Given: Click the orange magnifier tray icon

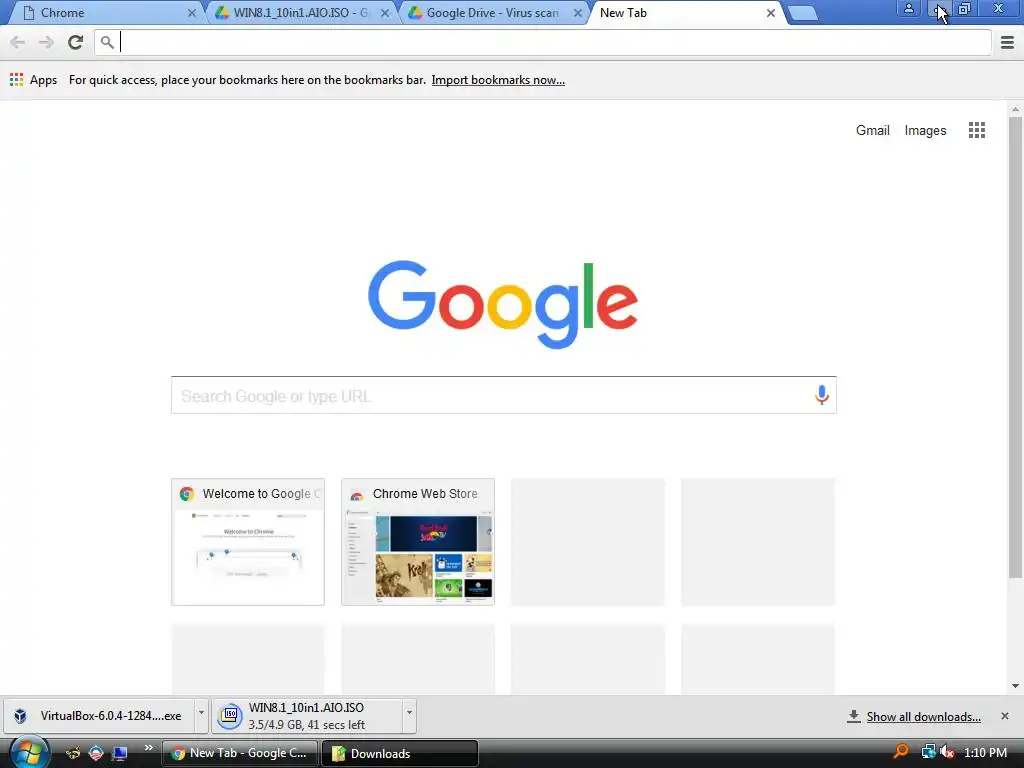Looking at the screenshot, I should (x=901, y=752).
